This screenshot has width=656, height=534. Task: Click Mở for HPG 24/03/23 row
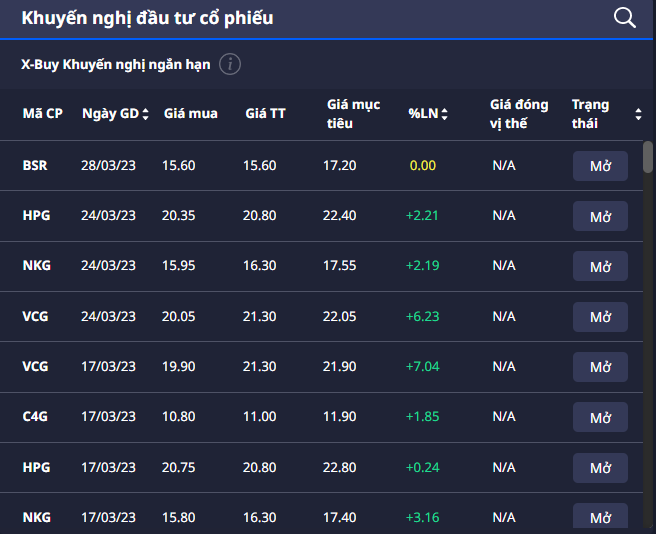(x=600, y=216)
